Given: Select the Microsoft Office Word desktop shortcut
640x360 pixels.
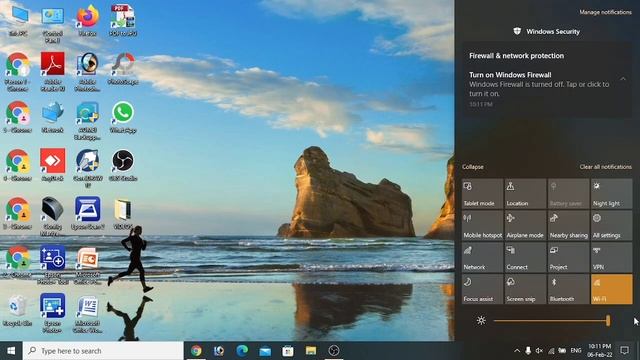Looking at the screenshot, I should pyautogui.click(x=87, y=313).
